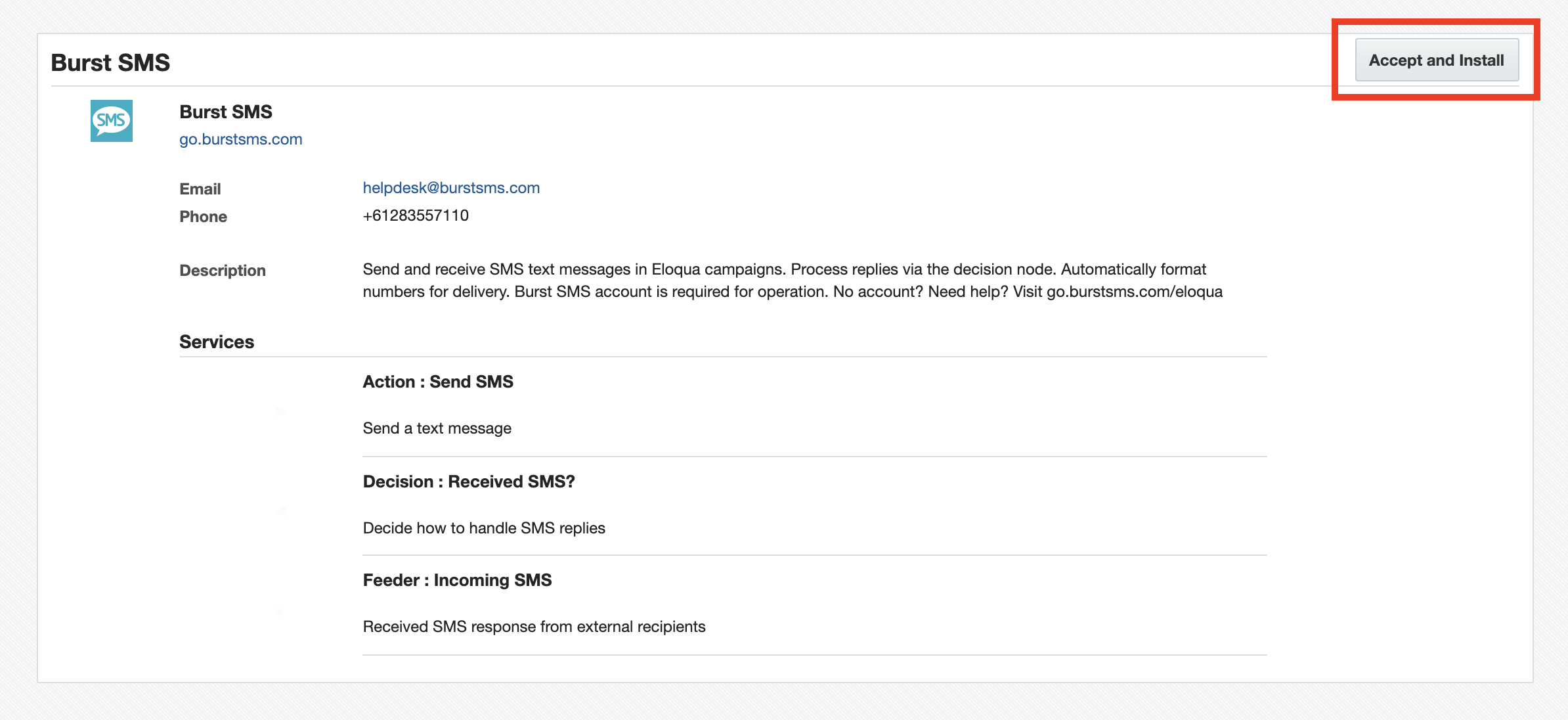This screenshot has width=1568, height=720.
Task: Click the Accept and Install button
Action: [1436, 60]
